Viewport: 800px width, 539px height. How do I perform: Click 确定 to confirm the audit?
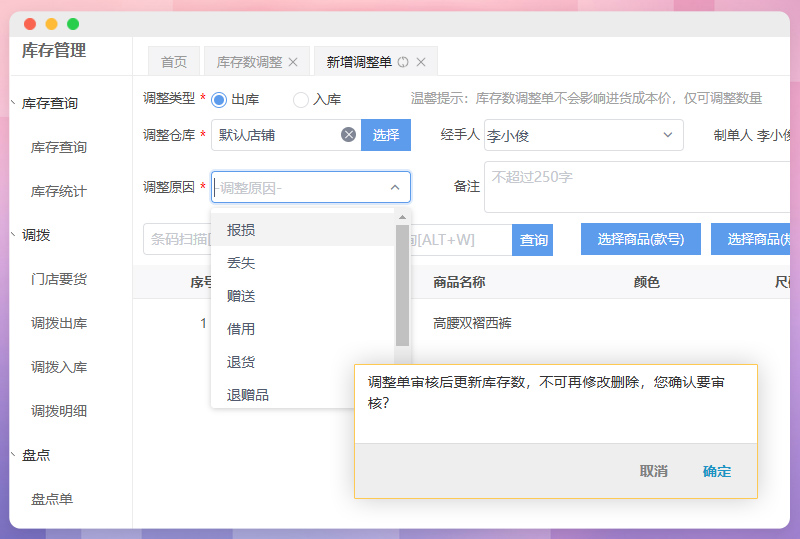(717, 471)
